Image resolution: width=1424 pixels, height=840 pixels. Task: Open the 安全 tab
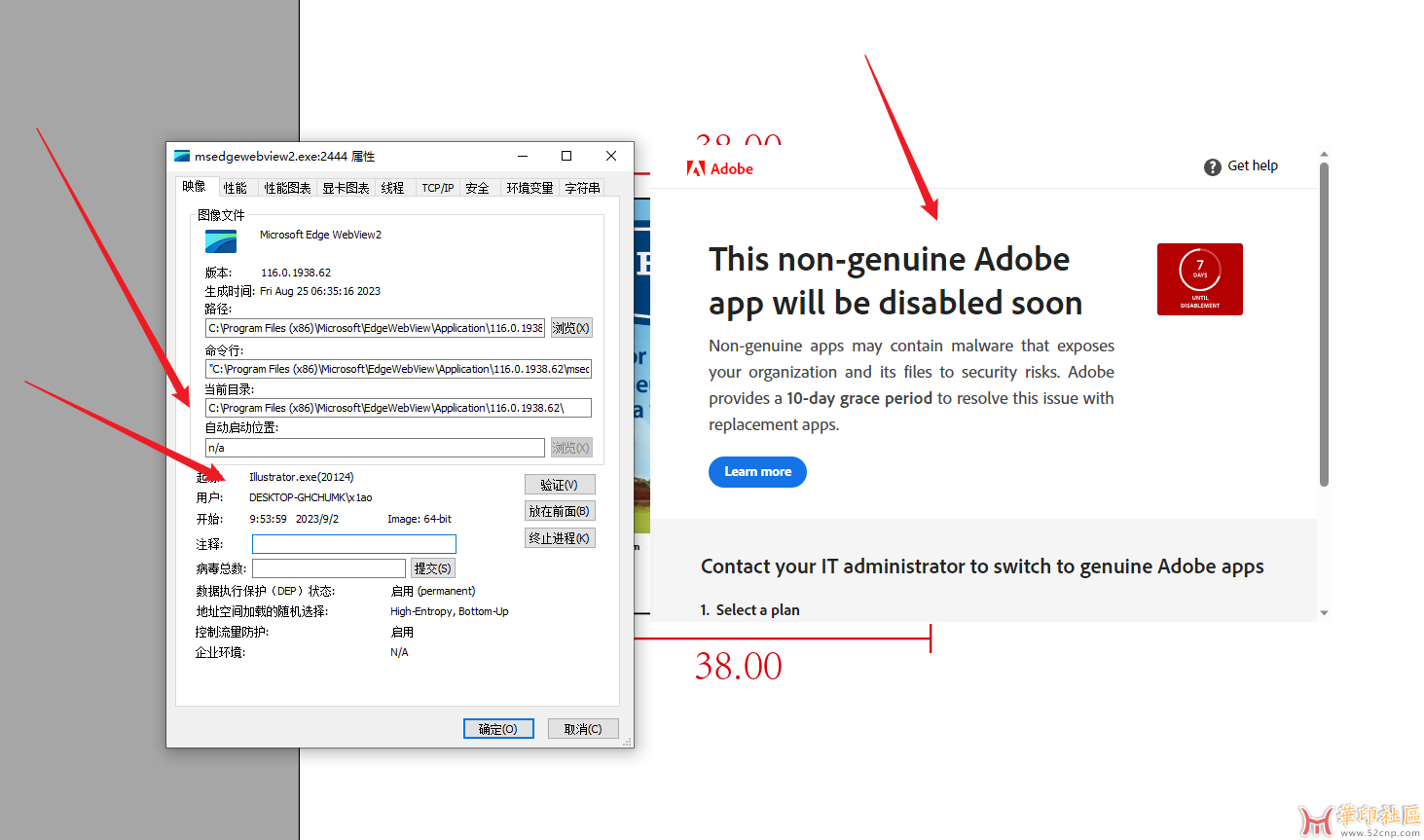[477, 188]
